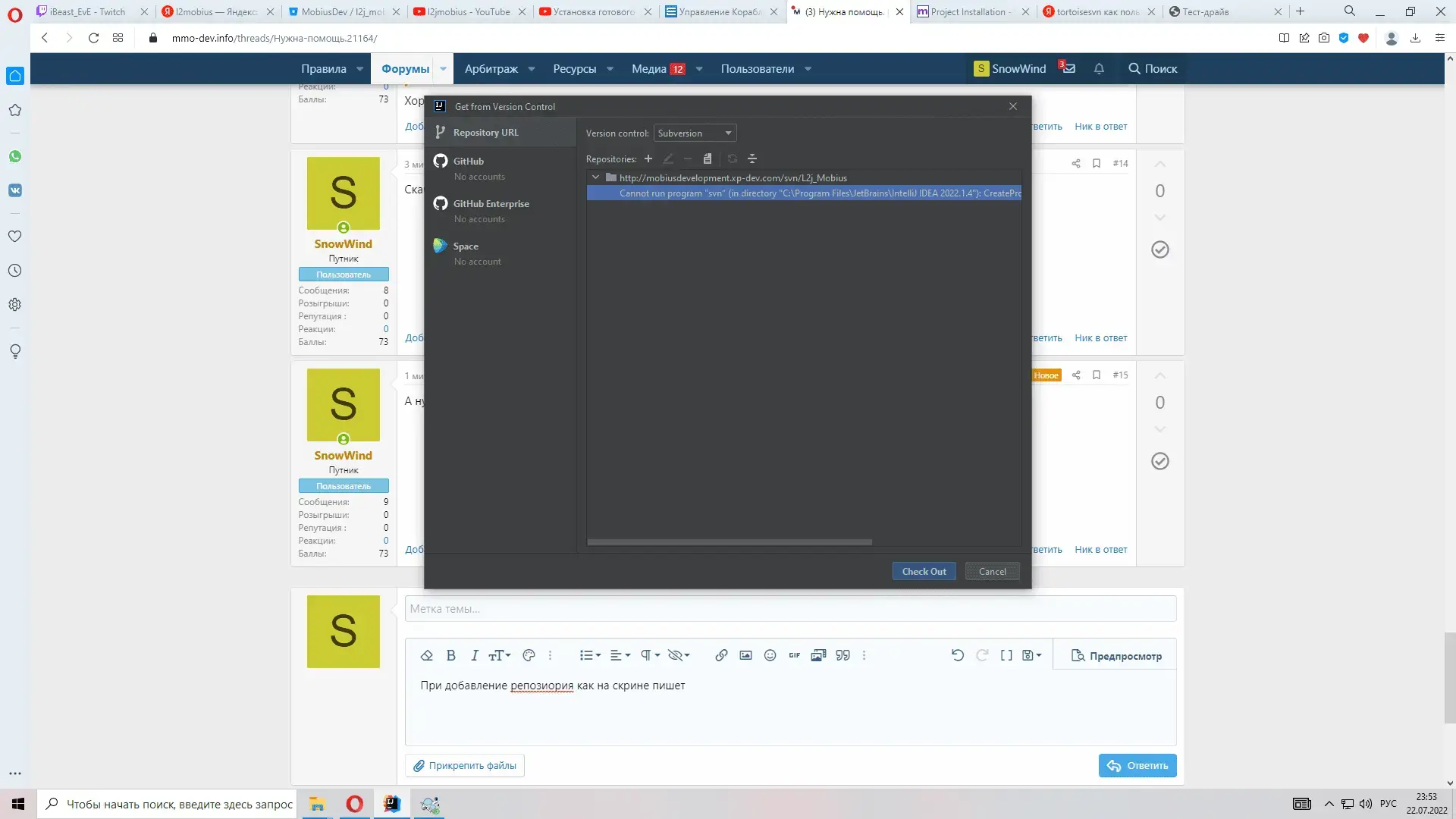Open the alerts bell icon
Image resolution: width=1456 pixels, height=819 pixels.
tap(1099, 69)
